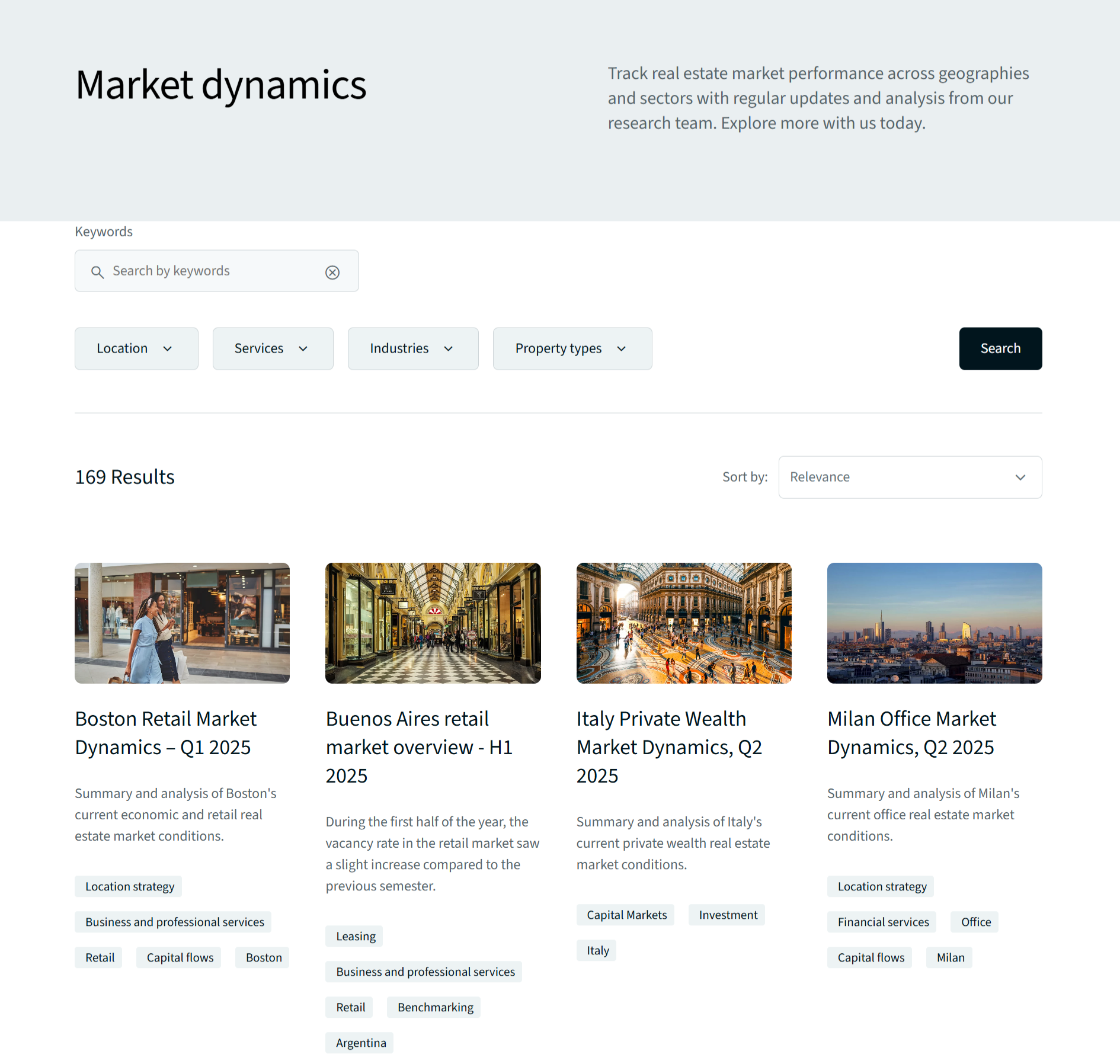Open the Sort by Relevance dropdown
Screen dimensions: 1120x1064
point(910,477)
